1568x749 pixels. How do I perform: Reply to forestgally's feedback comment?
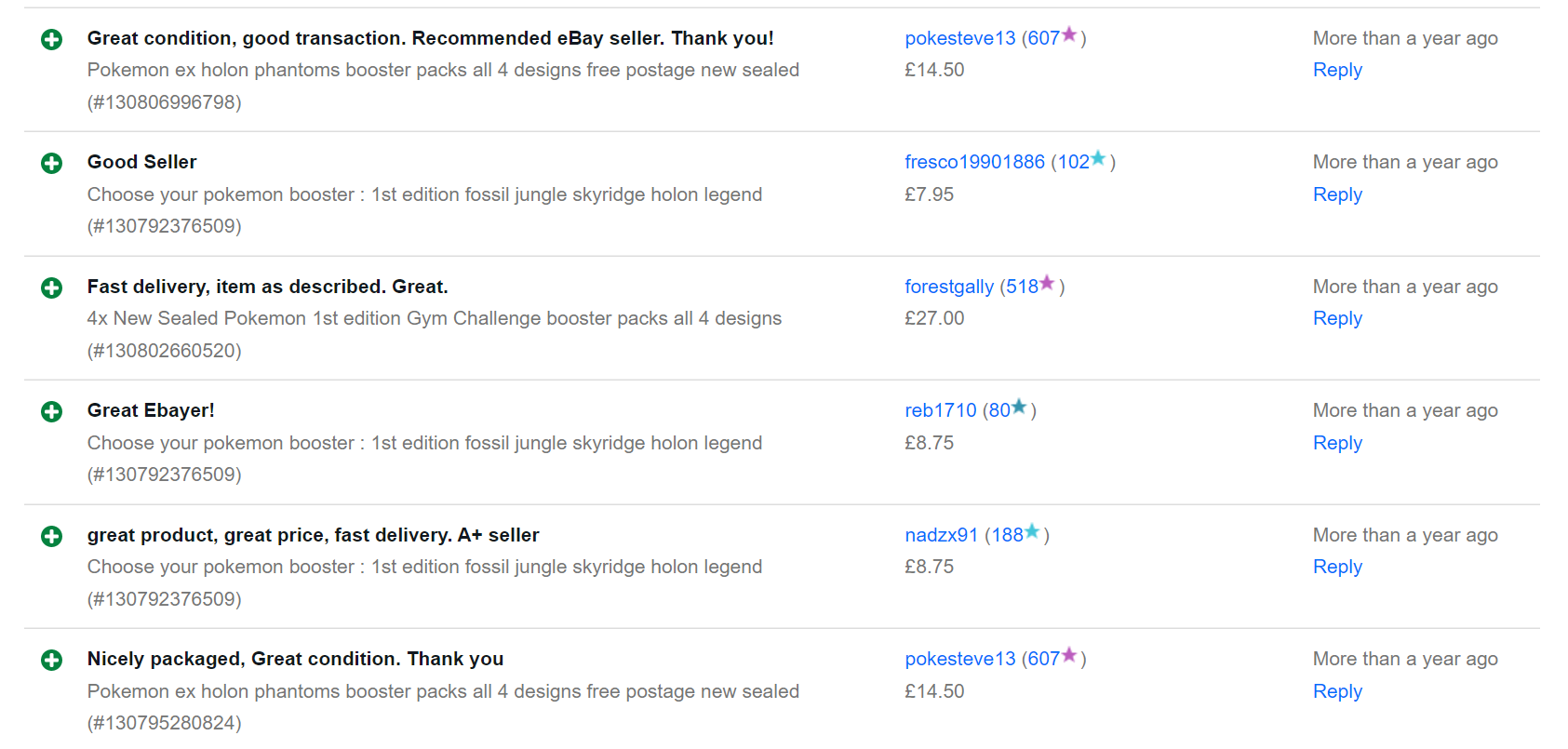click(x=1337, y=318)
